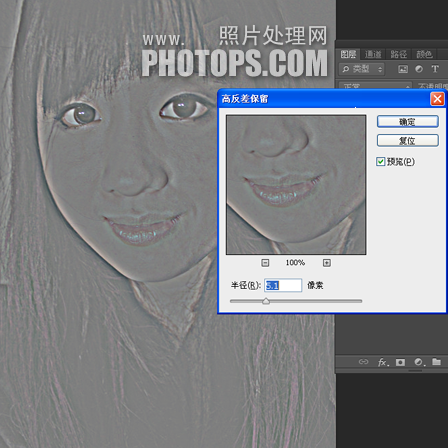Filter layers by pixel layers icon
The height and width of the screenshot is (448, 448).
pos(403,69)
